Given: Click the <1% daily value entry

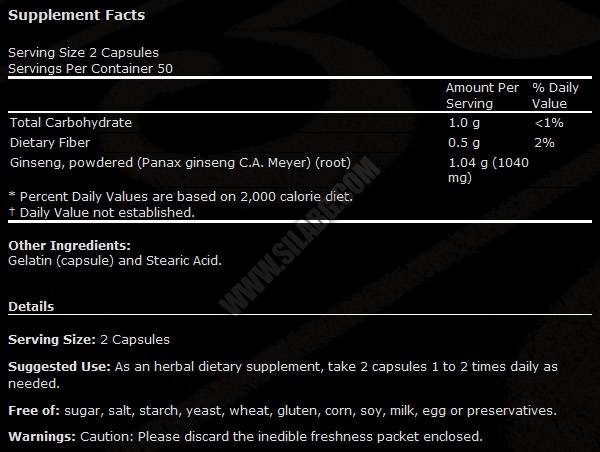Looking at the screenshot, I should point(549,123).
